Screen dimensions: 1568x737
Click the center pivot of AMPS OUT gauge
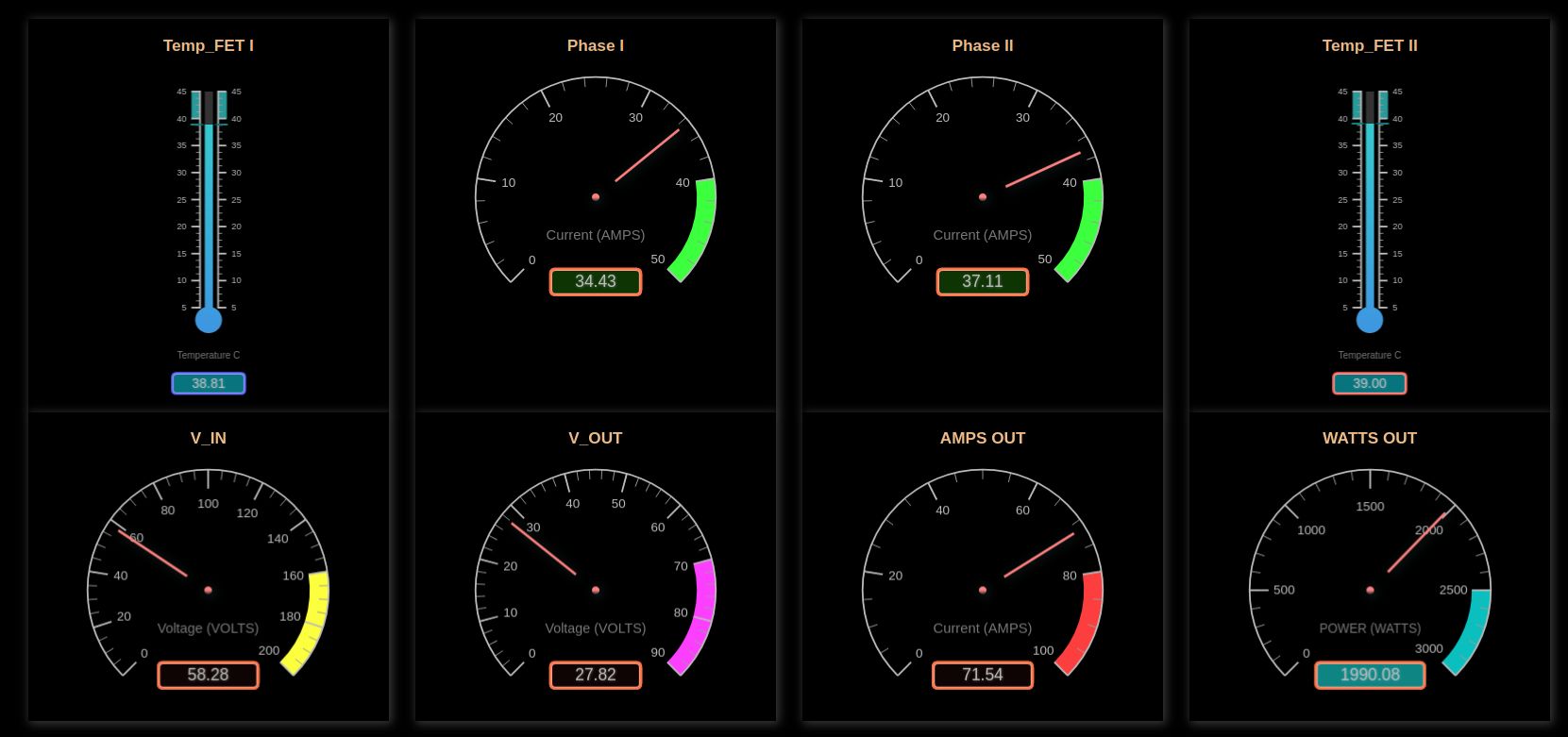tap(983, 590)
